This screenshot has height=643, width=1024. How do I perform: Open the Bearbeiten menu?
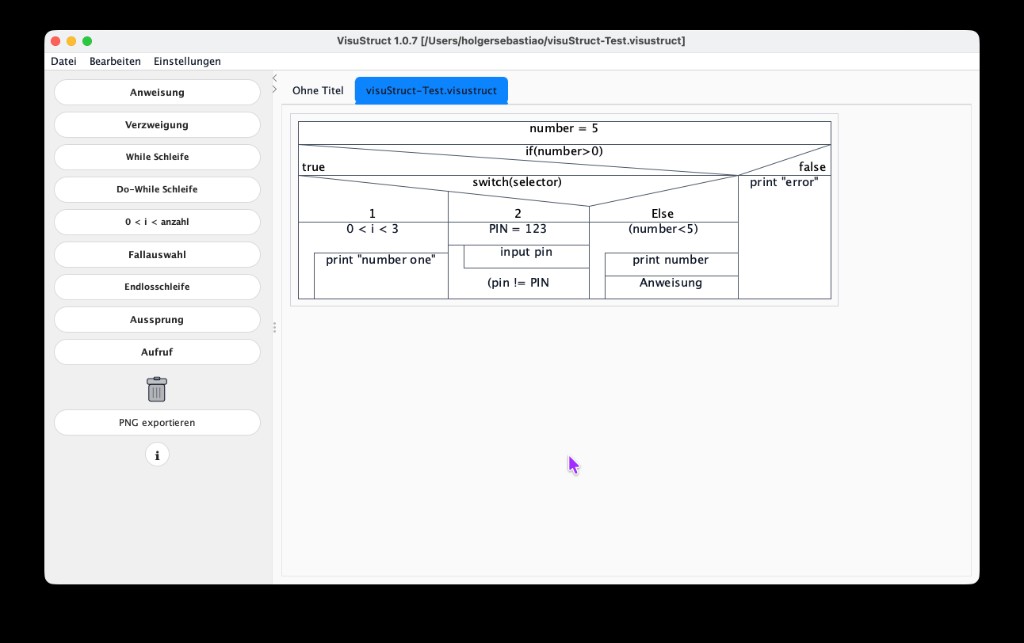pos(115,61)
